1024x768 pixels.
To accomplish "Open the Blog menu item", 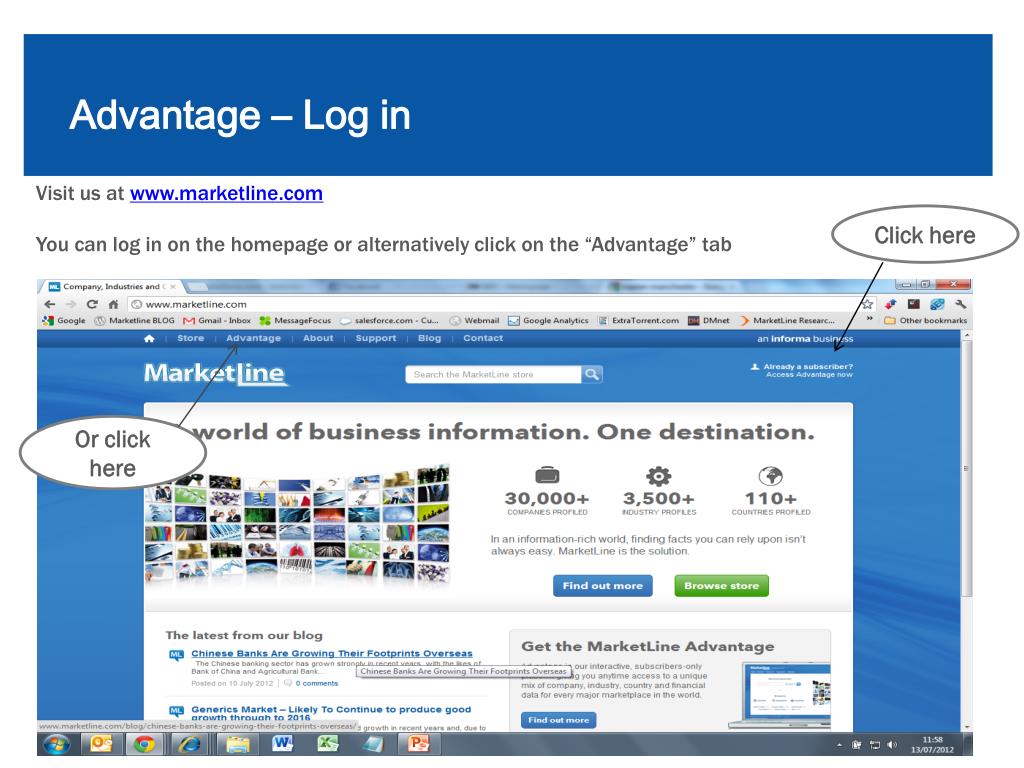I will tap(430, 338).
